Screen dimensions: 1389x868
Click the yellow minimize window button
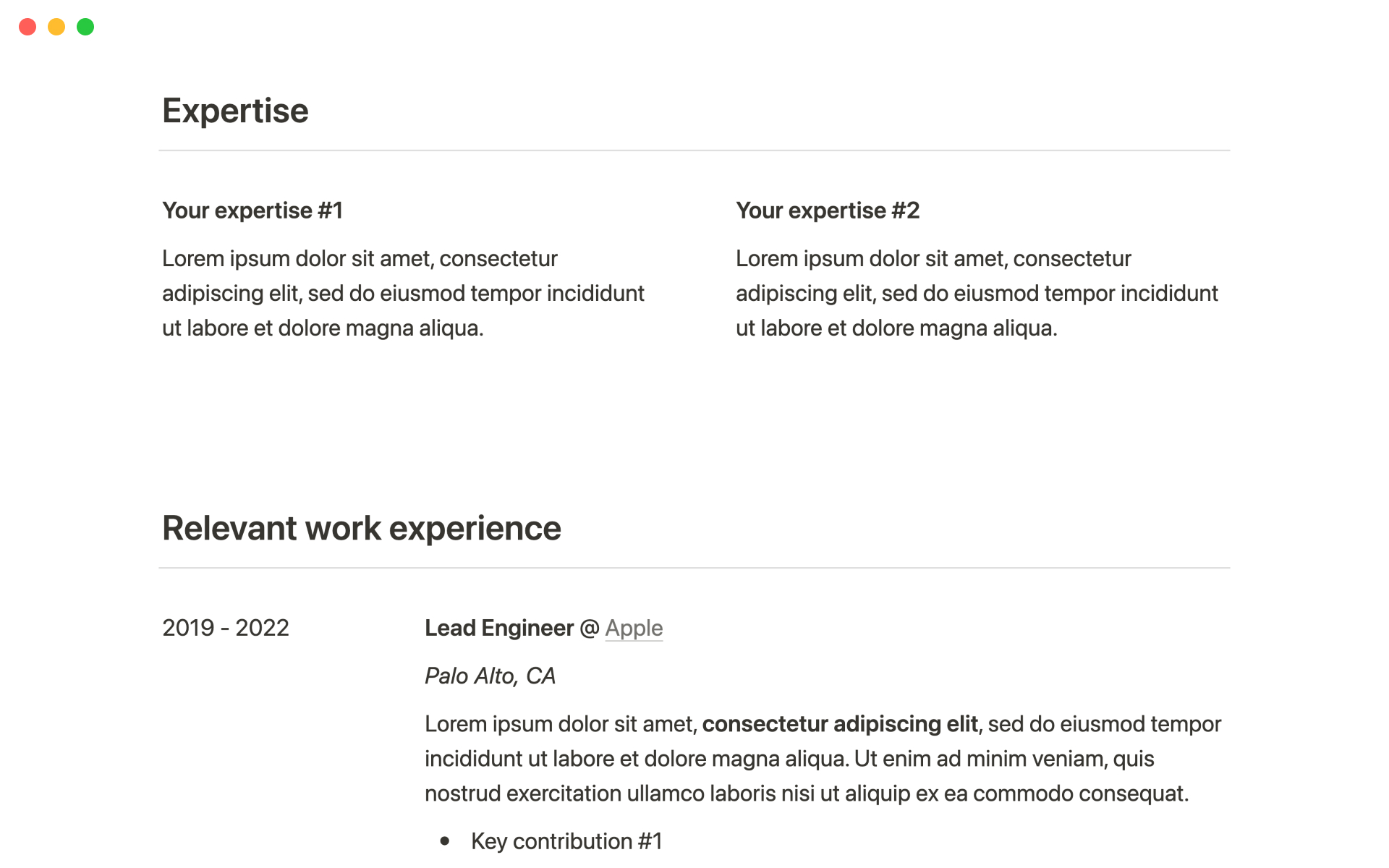pyautogui.click(x=56, y=27)
